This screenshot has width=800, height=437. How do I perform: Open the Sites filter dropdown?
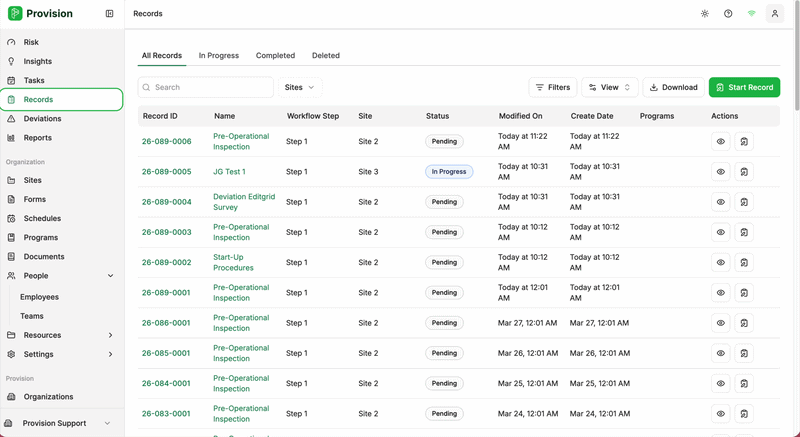299,88
